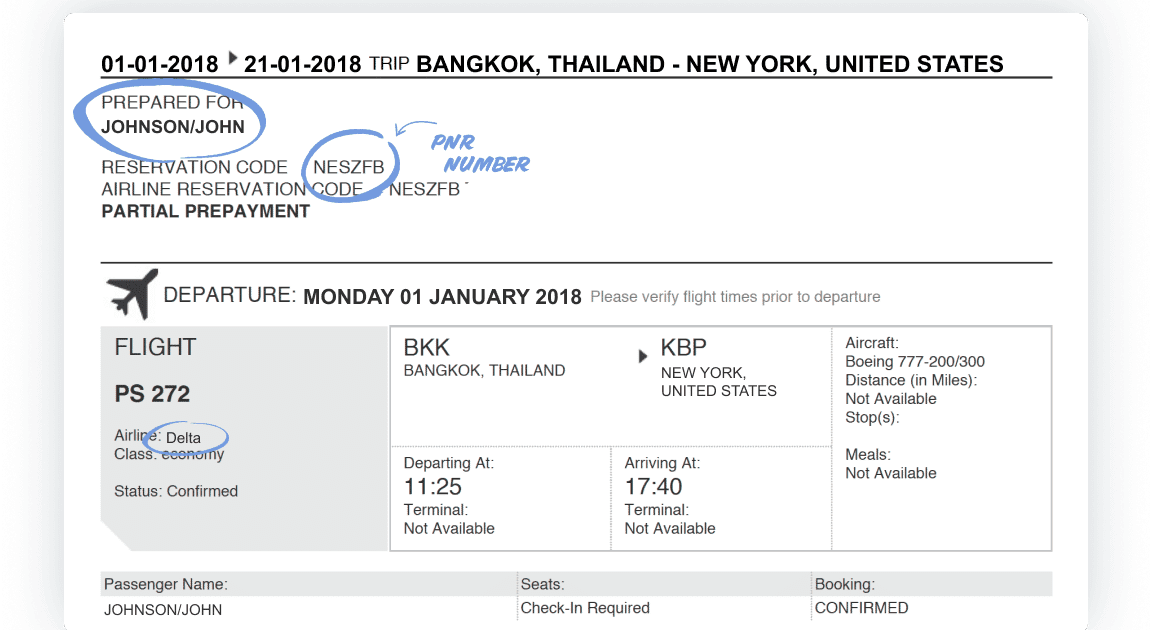The height and width of the screenshot is (630, 1152).
Task: Click the hand-drawn PNR arrow
Action: (414, 128)
